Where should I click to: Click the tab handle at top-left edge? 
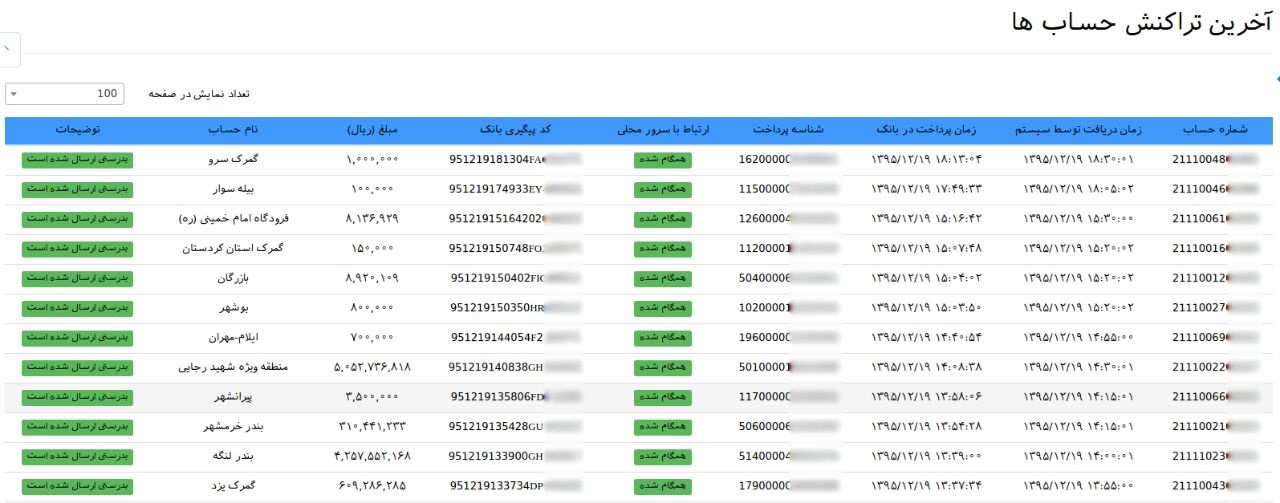(x=8, y=49)
